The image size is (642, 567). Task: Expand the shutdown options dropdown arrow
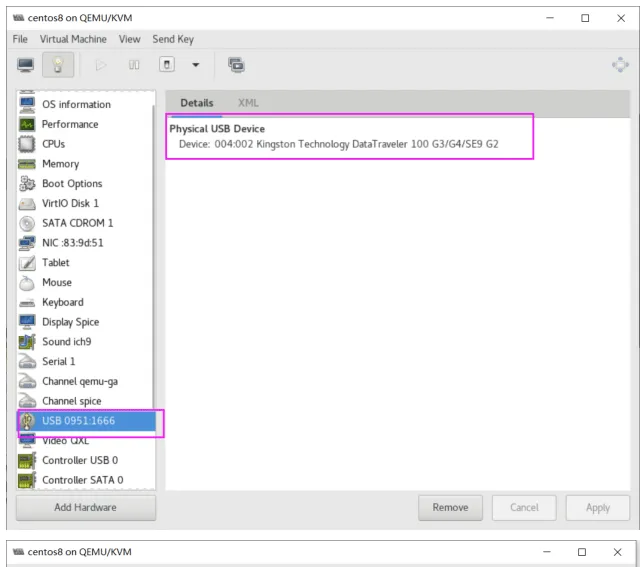coord(196,65)
